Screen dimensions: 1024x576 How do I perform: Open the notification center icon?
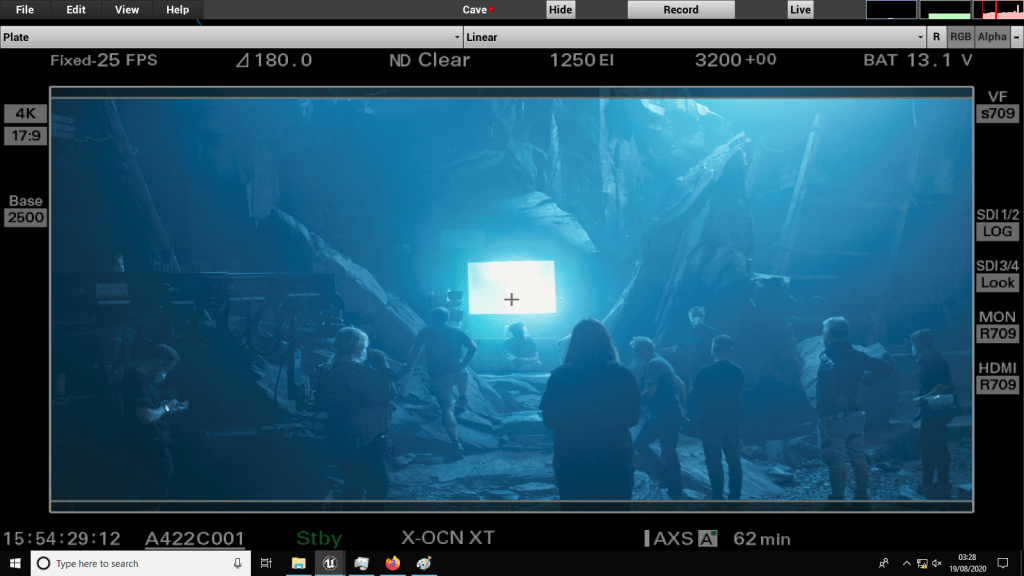1005,564
